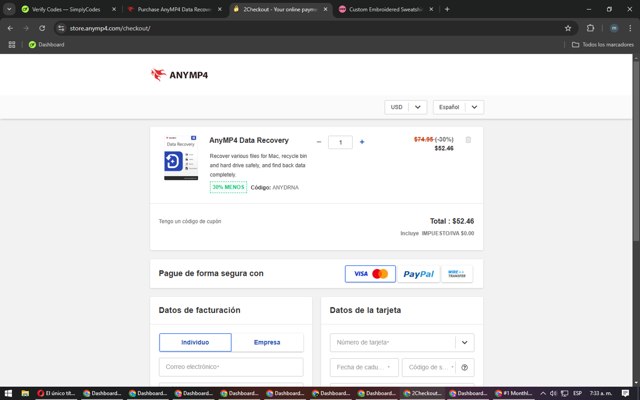Switch to the 2Checkout taskbar window
This screenshot has width=640, height=400.
[x=422, y=393]
